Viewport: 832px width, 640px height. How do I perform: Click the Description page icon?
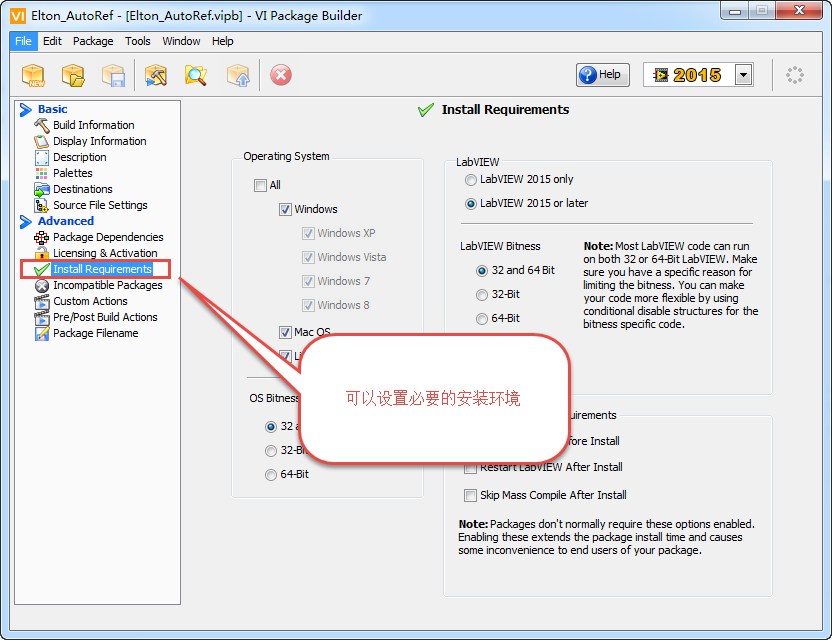(x=41, y=157)
